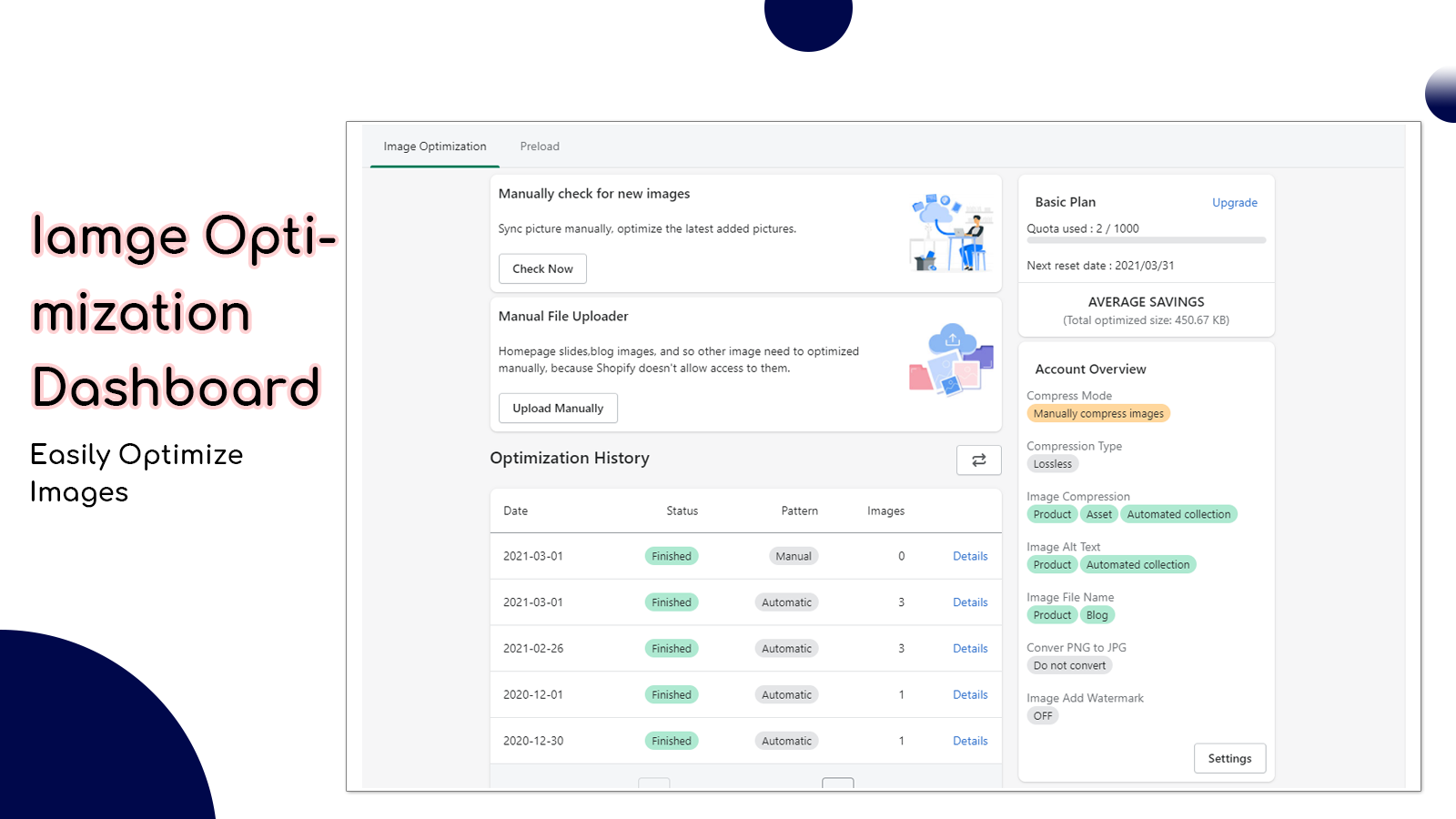Toggle the Do not convert PNG setting
Viewport: 1456px width, 819px height.
(x=1069, y=665)
